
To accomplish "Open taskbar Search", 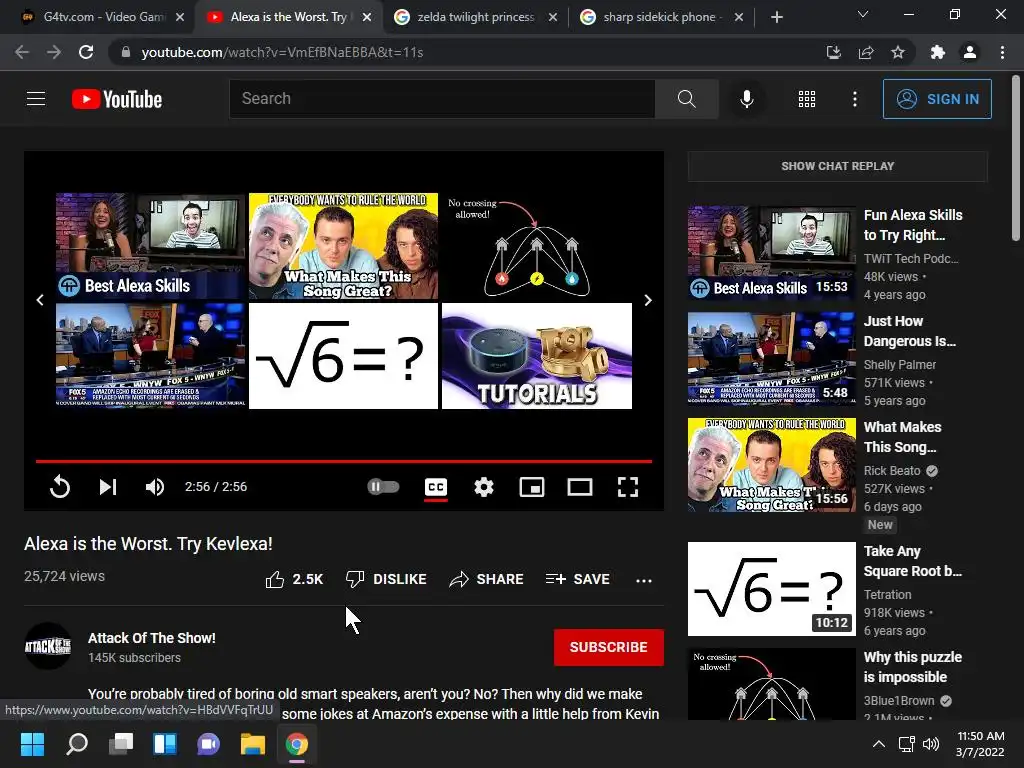I will click(77, 744).
